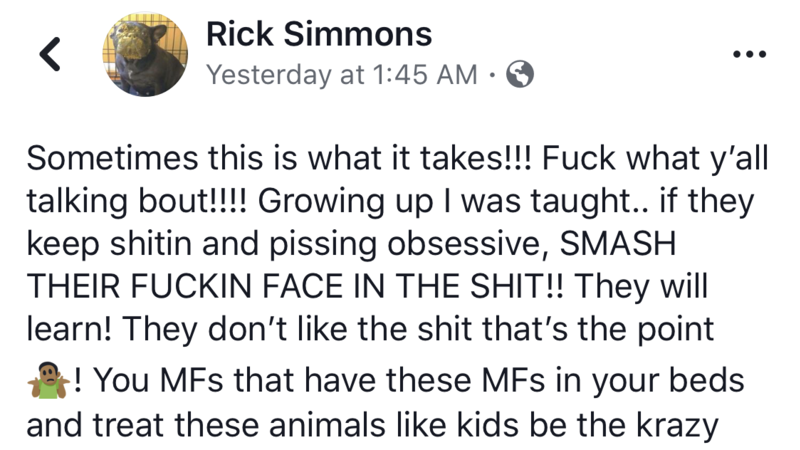Click the "Yesterday at 1:45 AM" timestamp

pyautogui.click(x=341, y=76)
